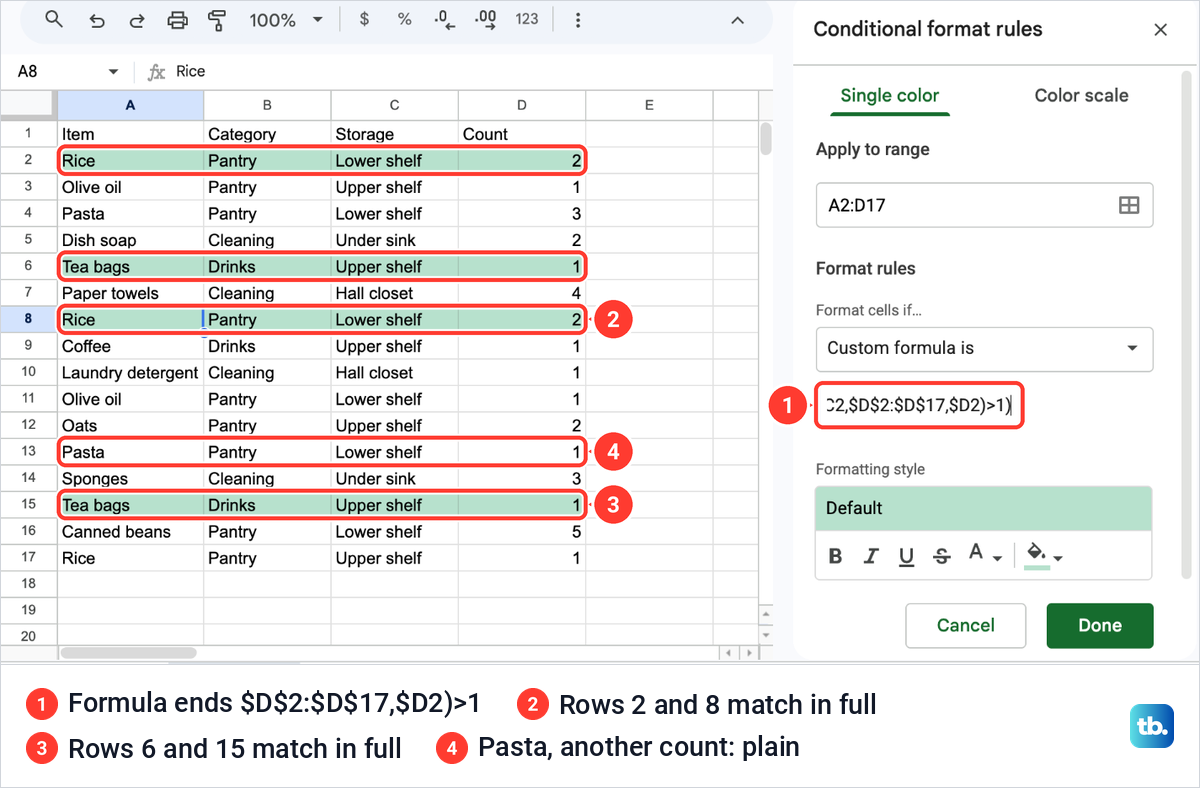Image resolution: width=1200 pixels, height=788 pixels.
Task: Switch to the Color scale tab
Action: click(1081, 96)
